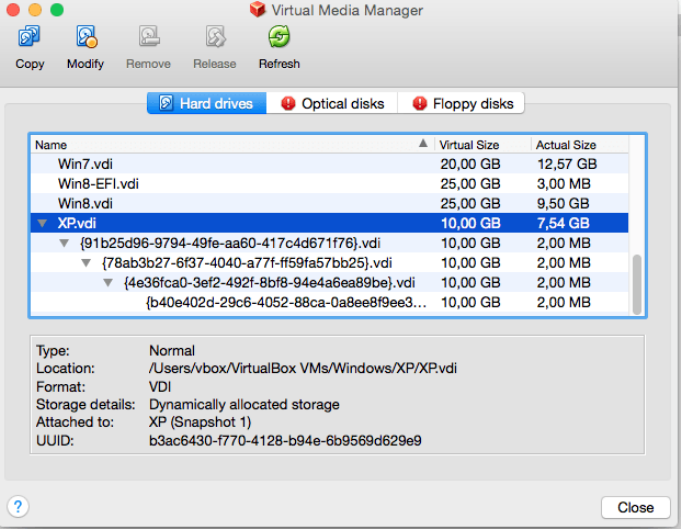
Task: Collapse the {78ab3b27-6f37...} snapshot disk
Action: (x=86, y=263)
